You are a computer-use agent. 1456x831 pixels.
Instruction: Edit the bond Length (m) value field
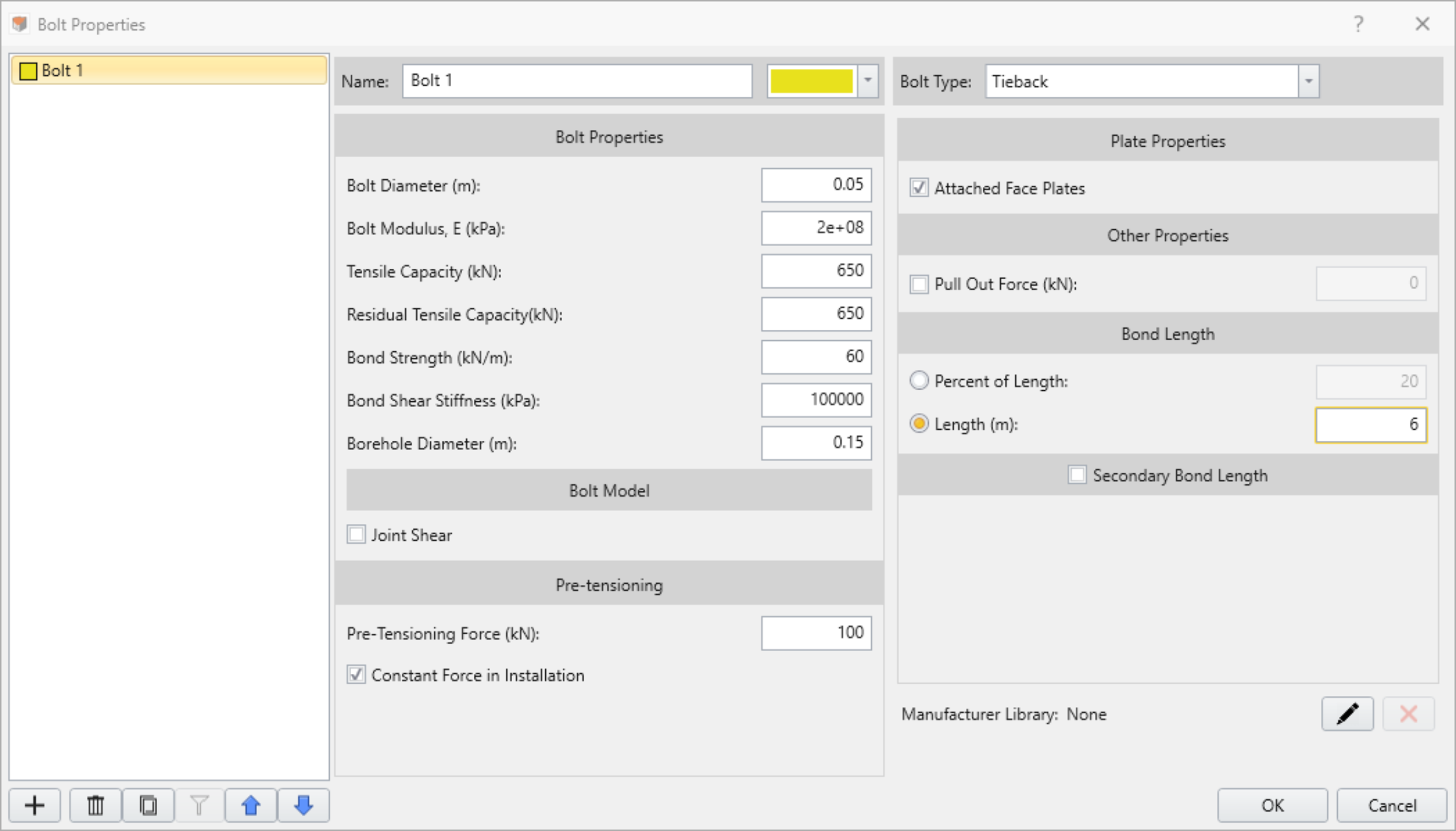pyautogui.click(x=1371, y=425)
